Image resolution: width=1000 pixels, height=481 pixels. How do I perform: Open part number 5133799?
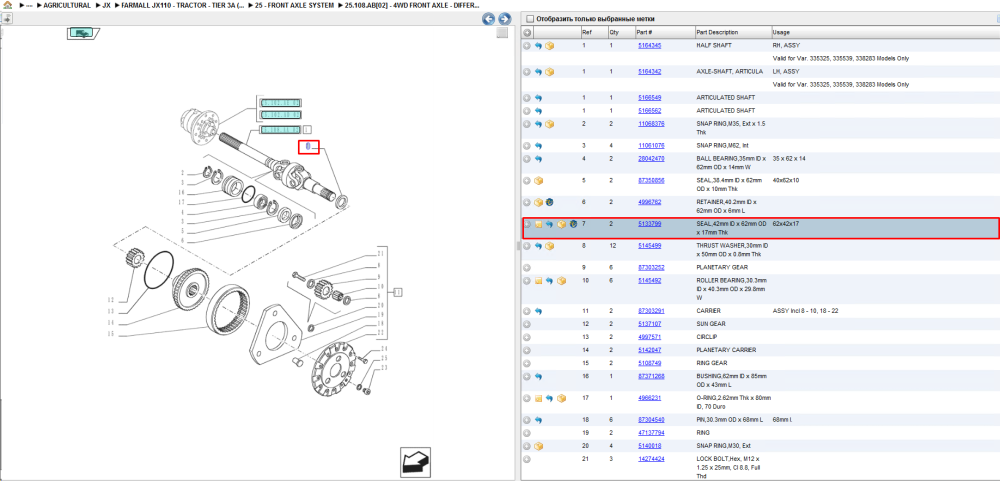[x=649, y=224]
